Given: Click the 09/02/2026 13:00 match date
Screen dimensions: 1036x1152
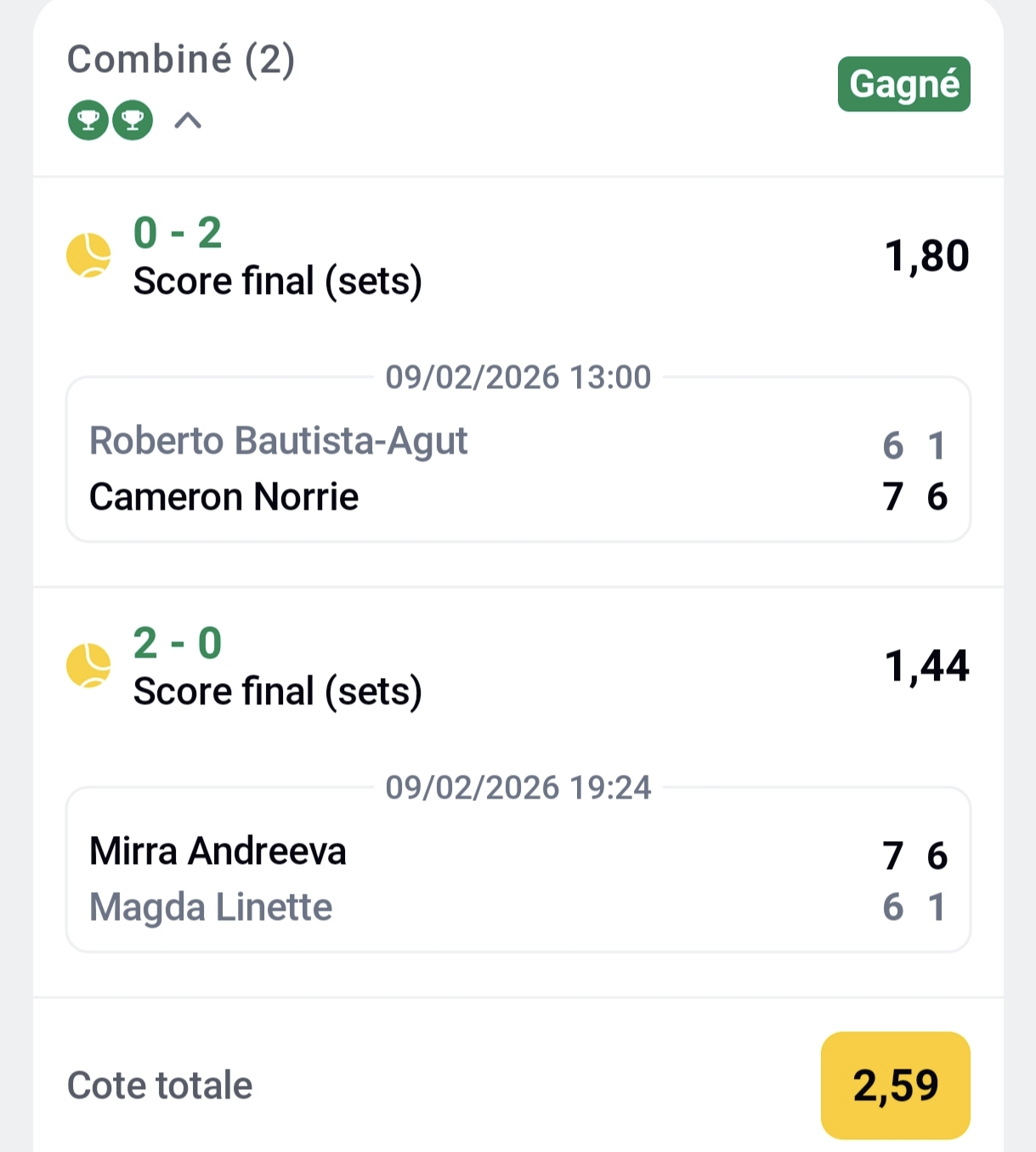Looking at the screenshot, I should coord(518,377).
